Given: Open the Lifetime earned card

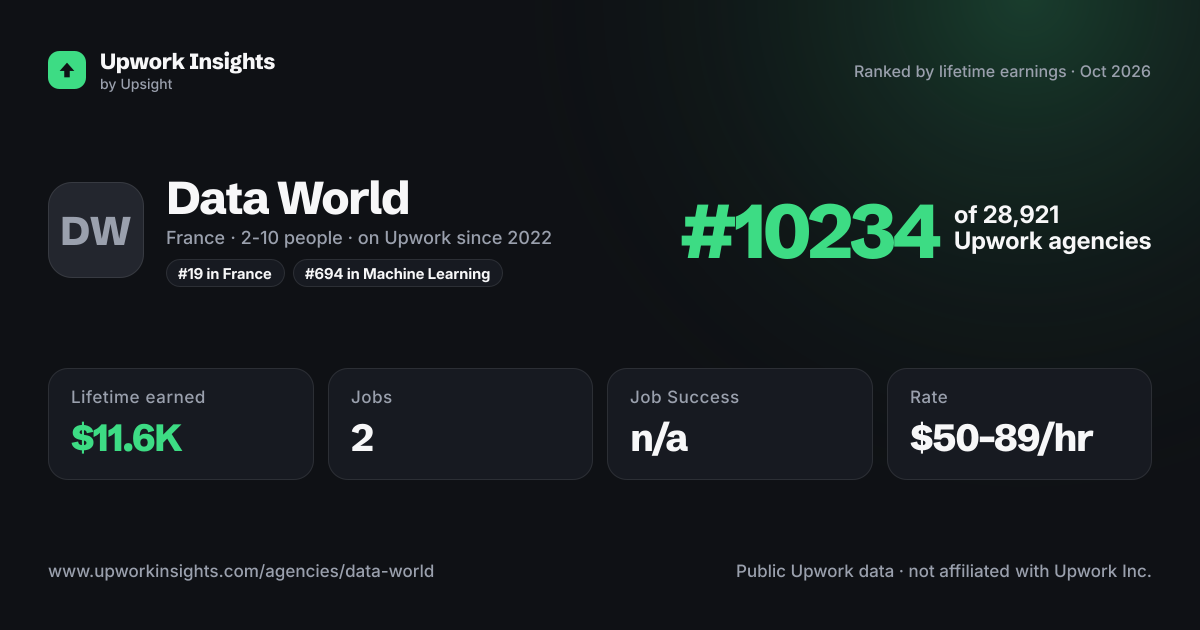Looking at the screenshot, I should click(181, 424).
